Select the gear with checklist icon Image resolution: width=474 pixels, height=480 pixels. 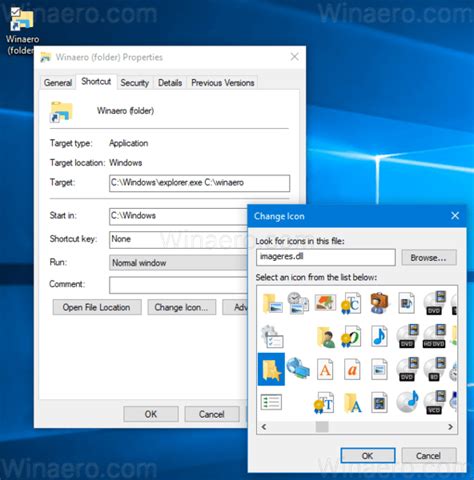point(272,337)
